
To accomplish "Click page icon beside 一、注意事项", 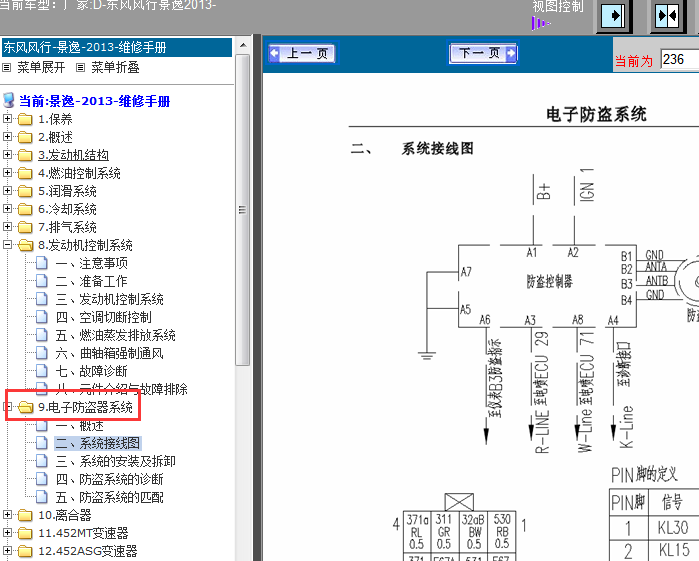I will (41, 263).
